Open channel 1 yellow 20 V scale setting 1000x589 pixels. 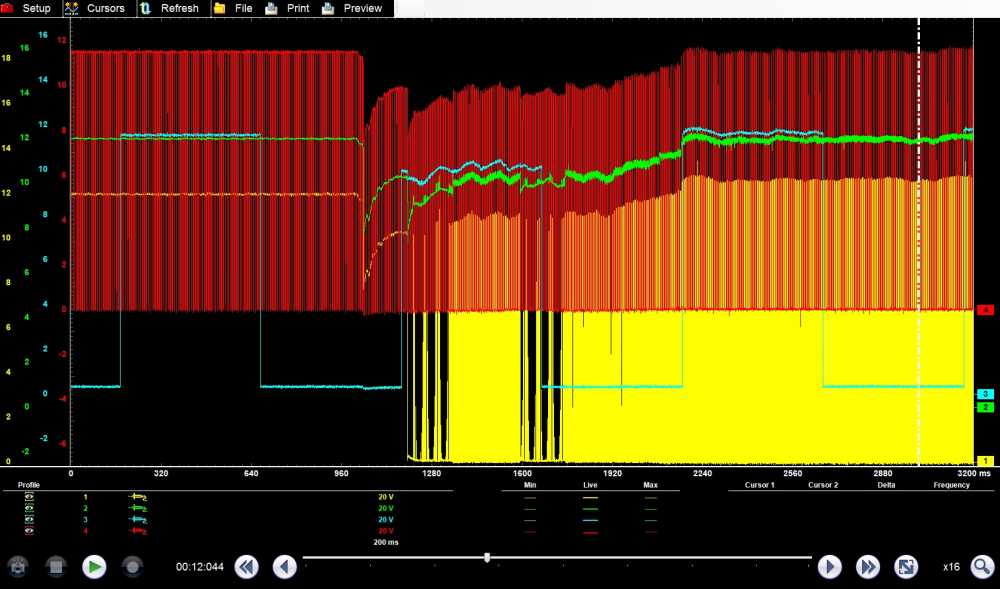[x=385, y=497]
